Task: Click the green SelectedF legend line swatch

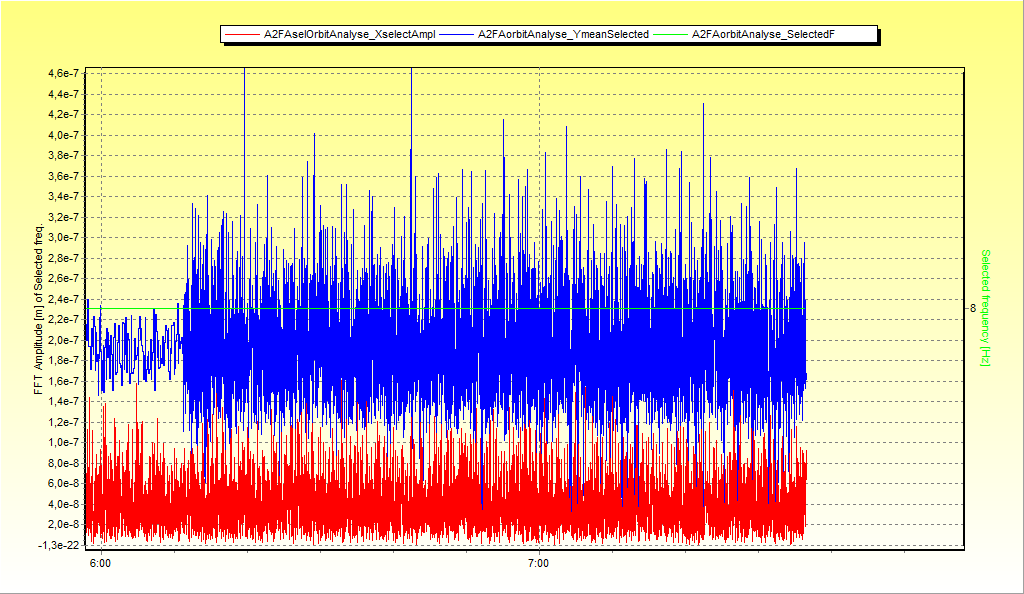Action: (673, 35)
